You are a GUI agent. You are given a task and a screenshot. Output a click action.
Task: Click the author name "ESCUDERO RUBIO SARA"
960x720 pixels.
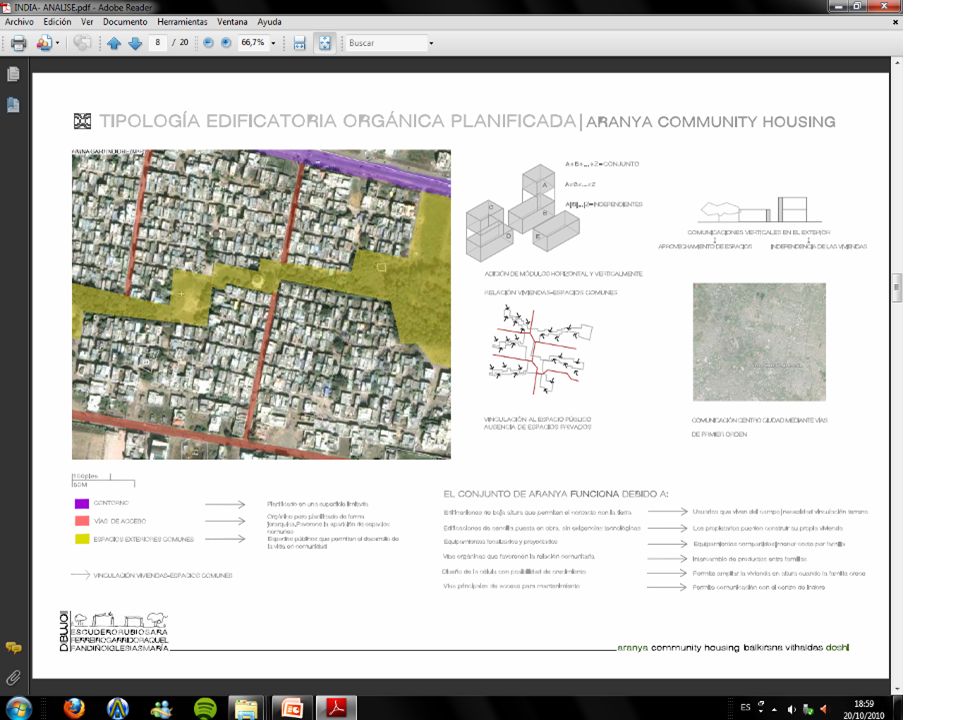pos(119,632)
